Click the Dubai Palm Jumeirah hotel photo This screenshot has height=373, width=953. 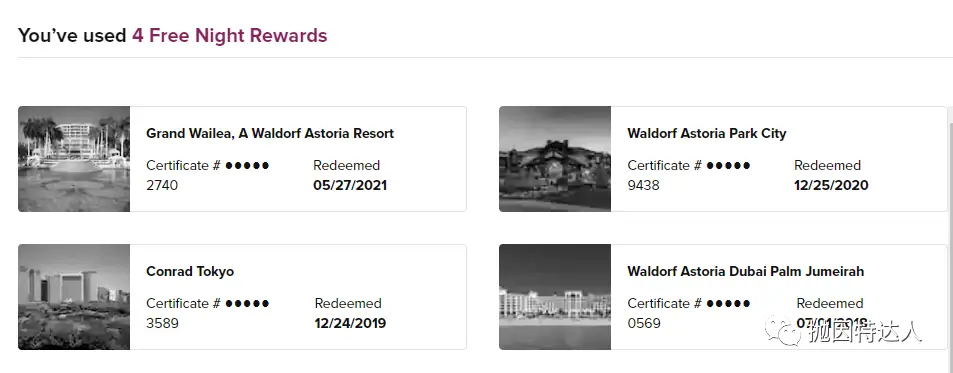click(555, 297)
